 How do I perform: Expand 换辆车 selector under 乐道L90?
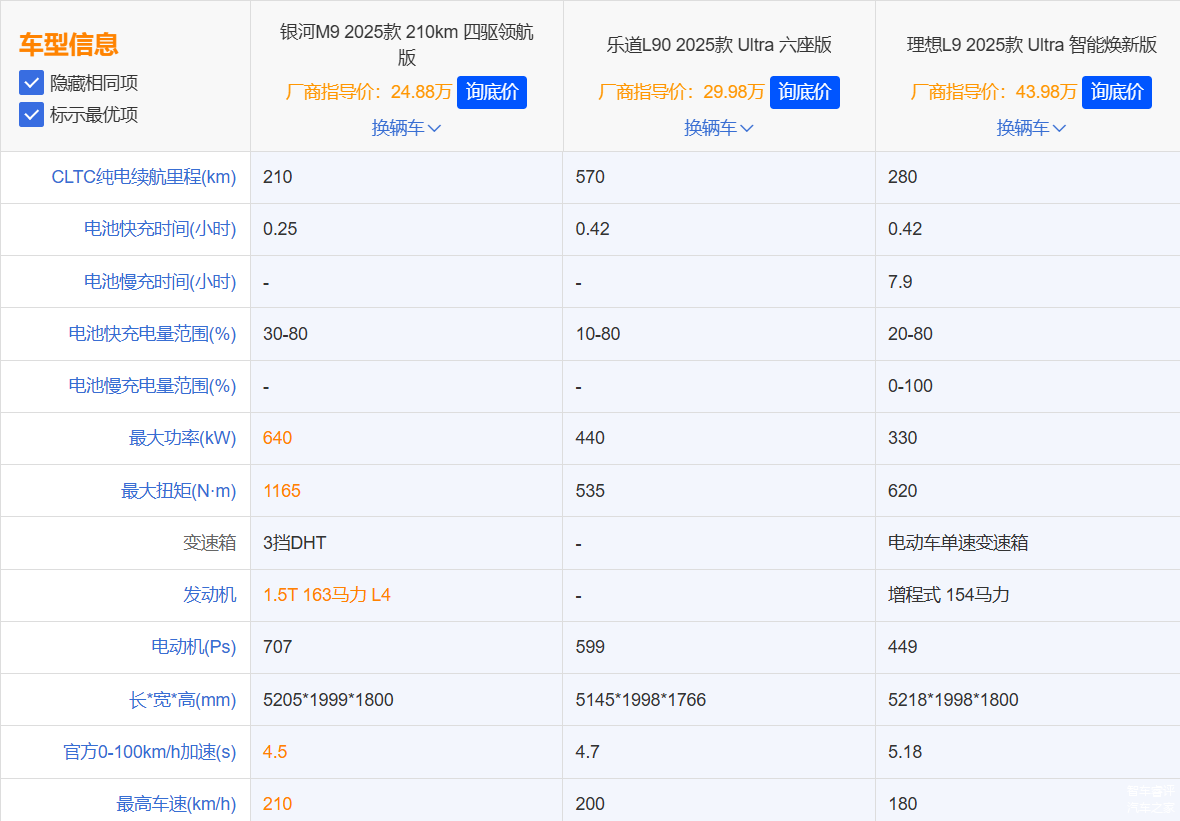click(x=718, y=128)
